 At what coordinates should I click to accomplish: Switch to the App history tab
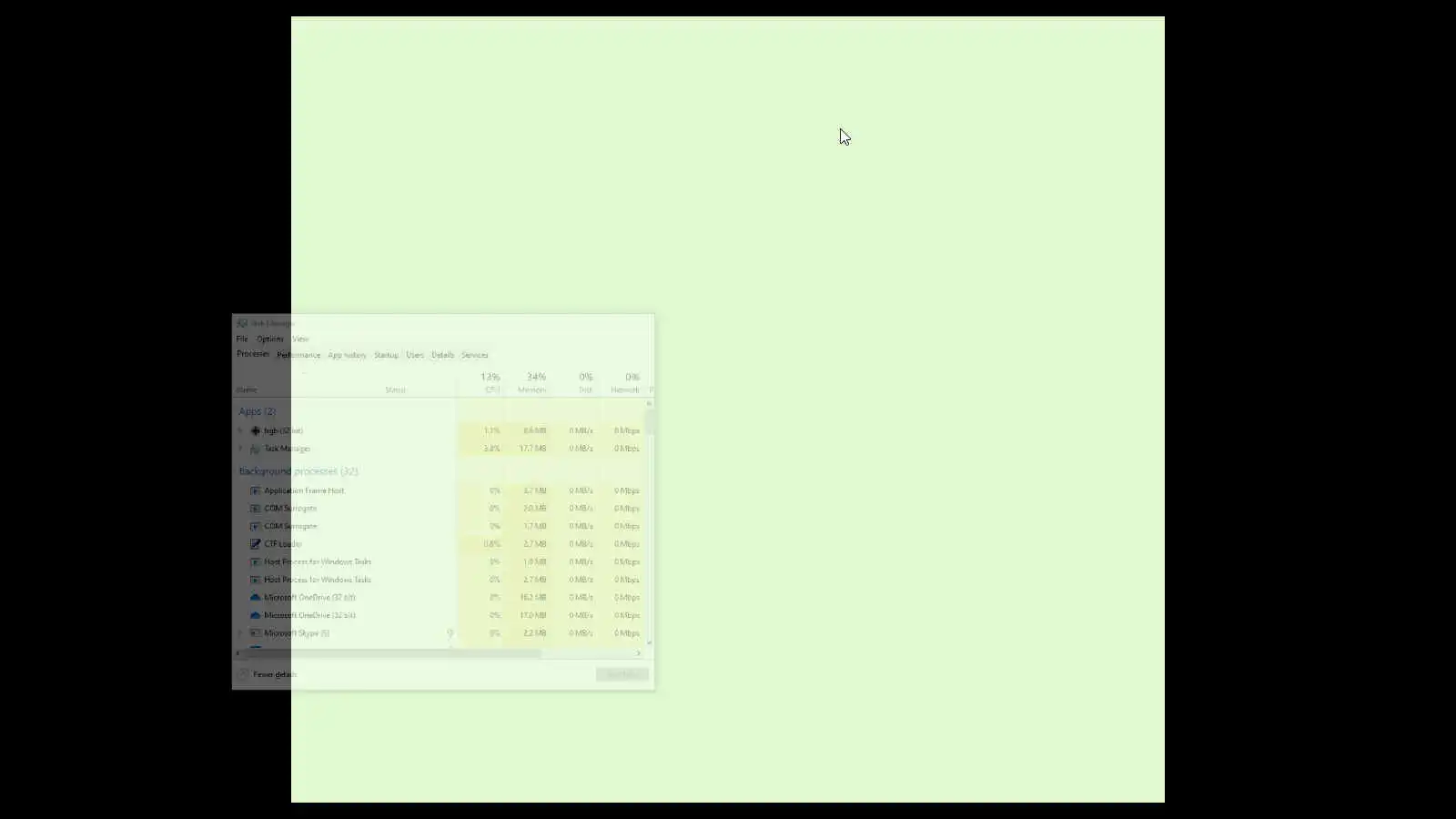[348, 355]
